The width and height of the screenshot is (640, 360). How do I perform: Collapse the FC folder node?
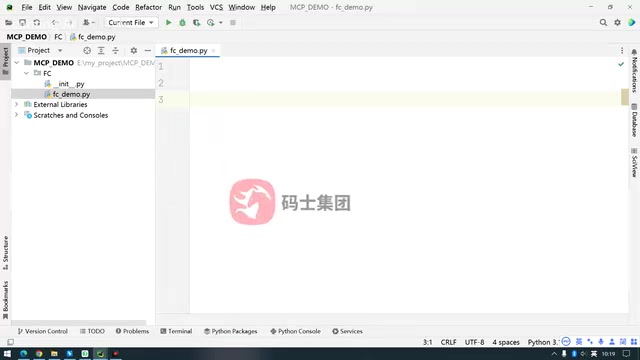(x=27, y=73)
